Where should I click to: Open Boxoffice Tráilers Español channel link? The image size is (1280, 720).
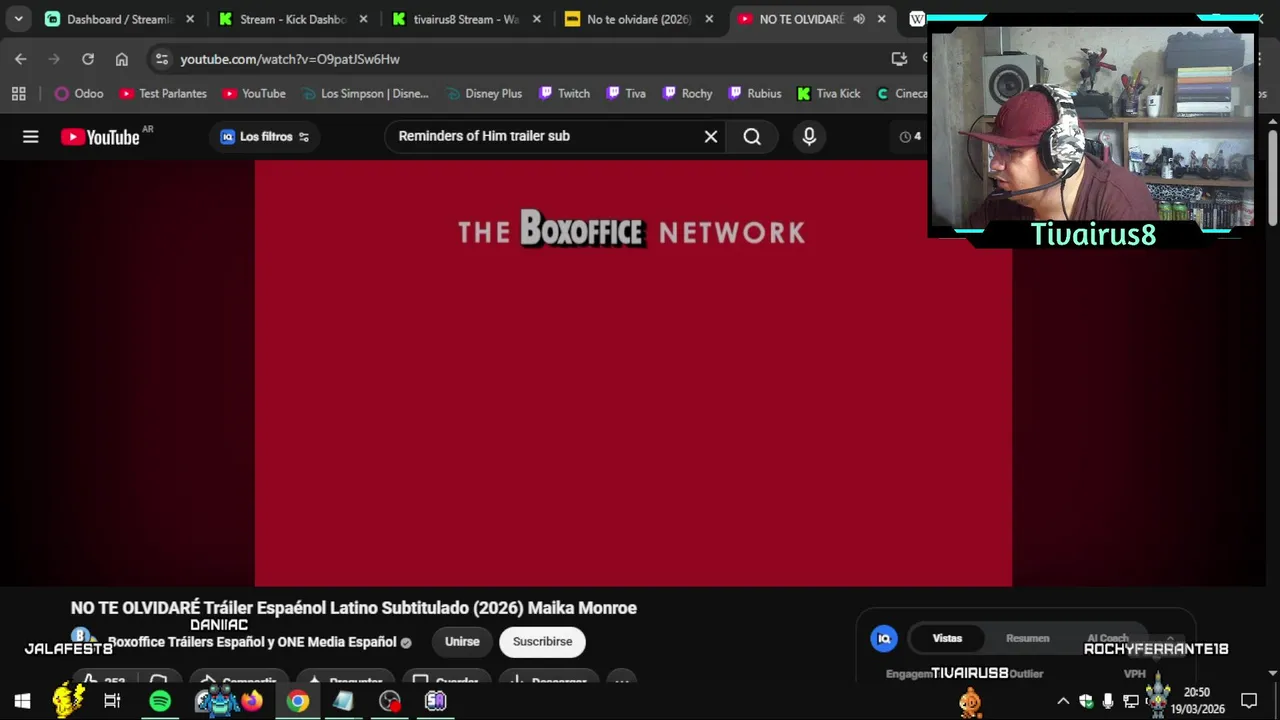pyautogui.click(x=253, y=642)
